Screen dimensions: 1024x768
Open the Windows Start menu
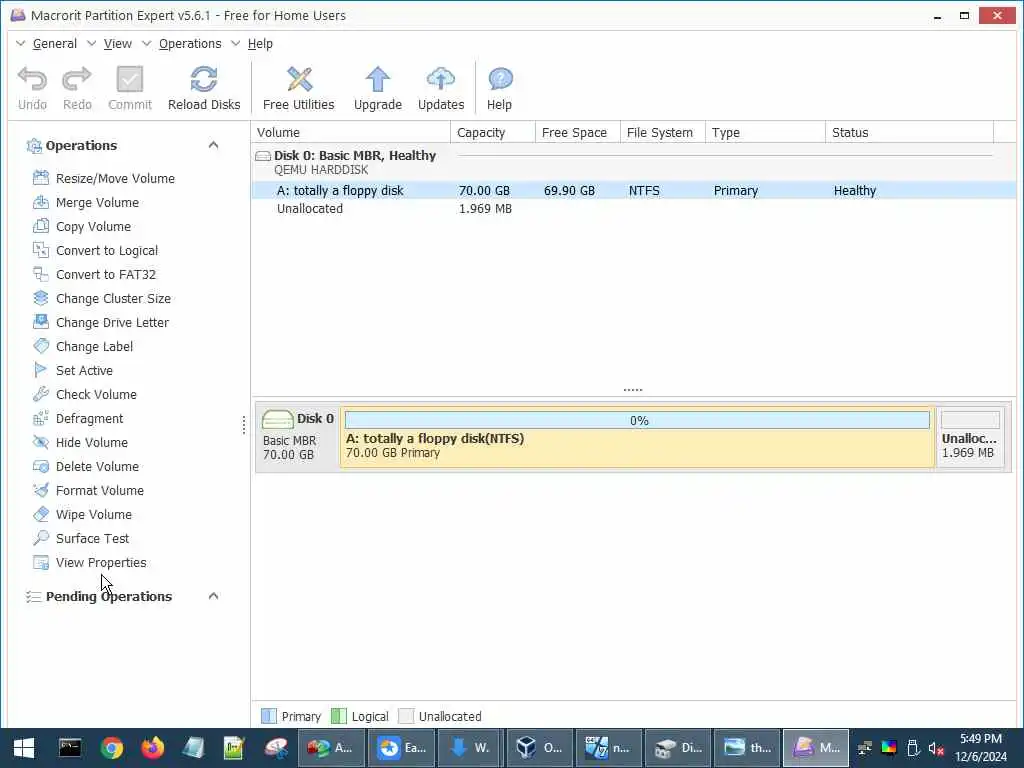coord(24,748)
